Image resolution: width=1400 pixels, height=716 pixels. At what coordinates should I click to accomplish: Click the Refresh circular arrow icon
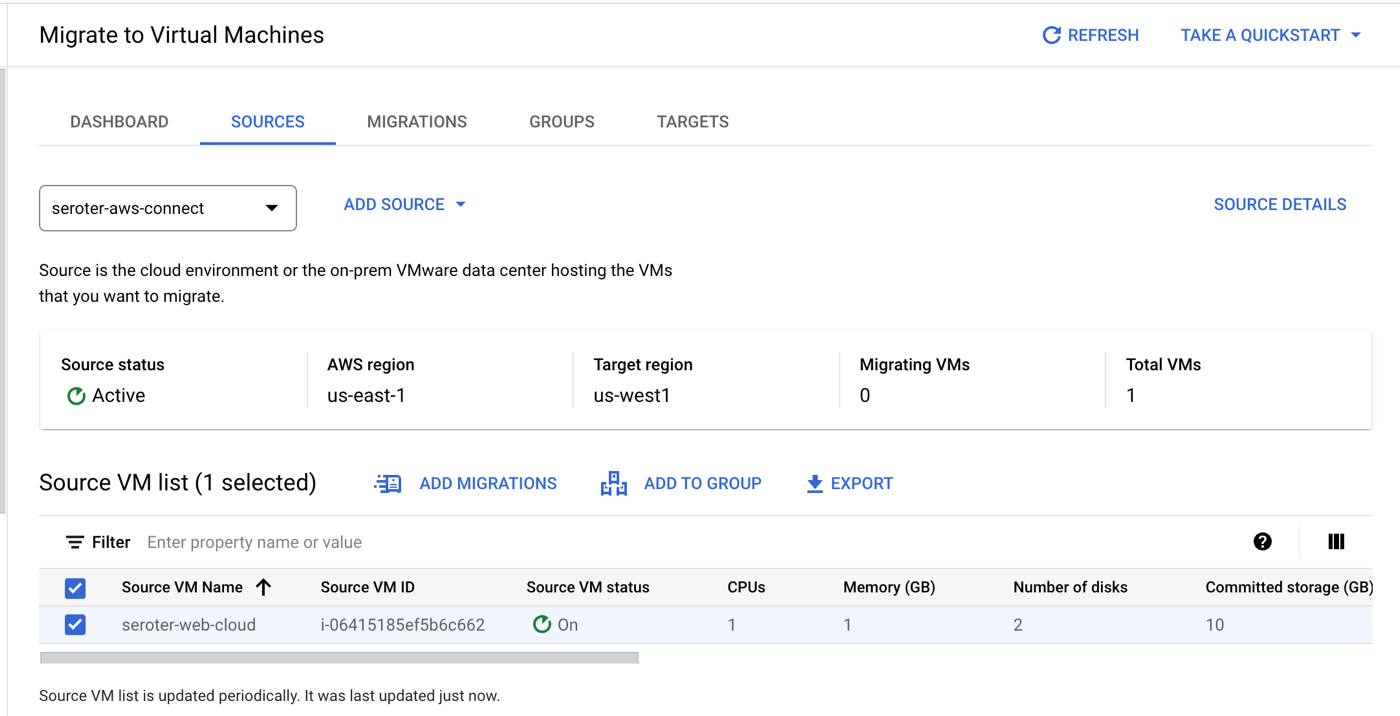coord(1051,35)
